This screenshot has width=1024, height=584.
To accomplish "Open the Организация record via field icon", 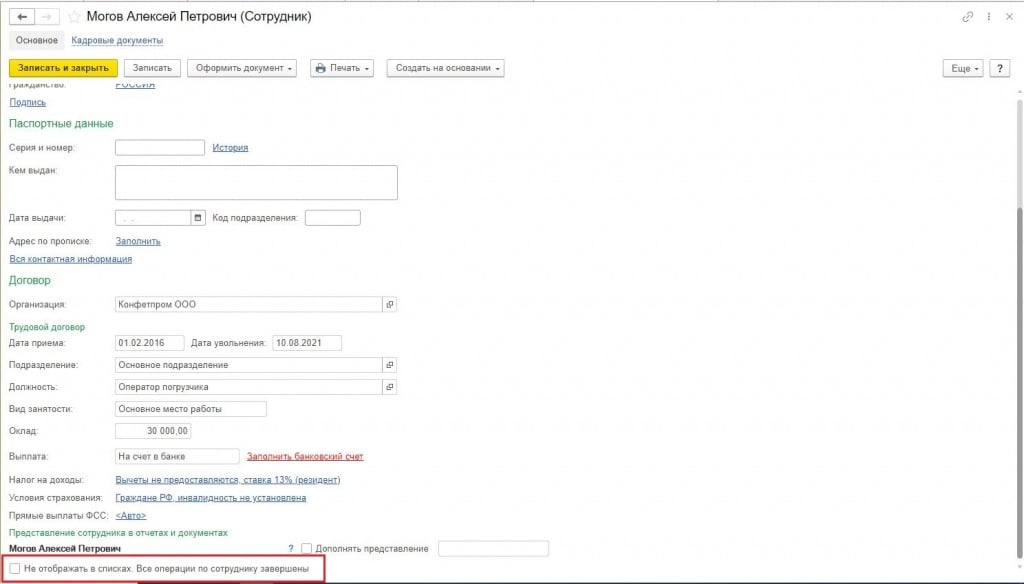I will click(x=390, y=304).
